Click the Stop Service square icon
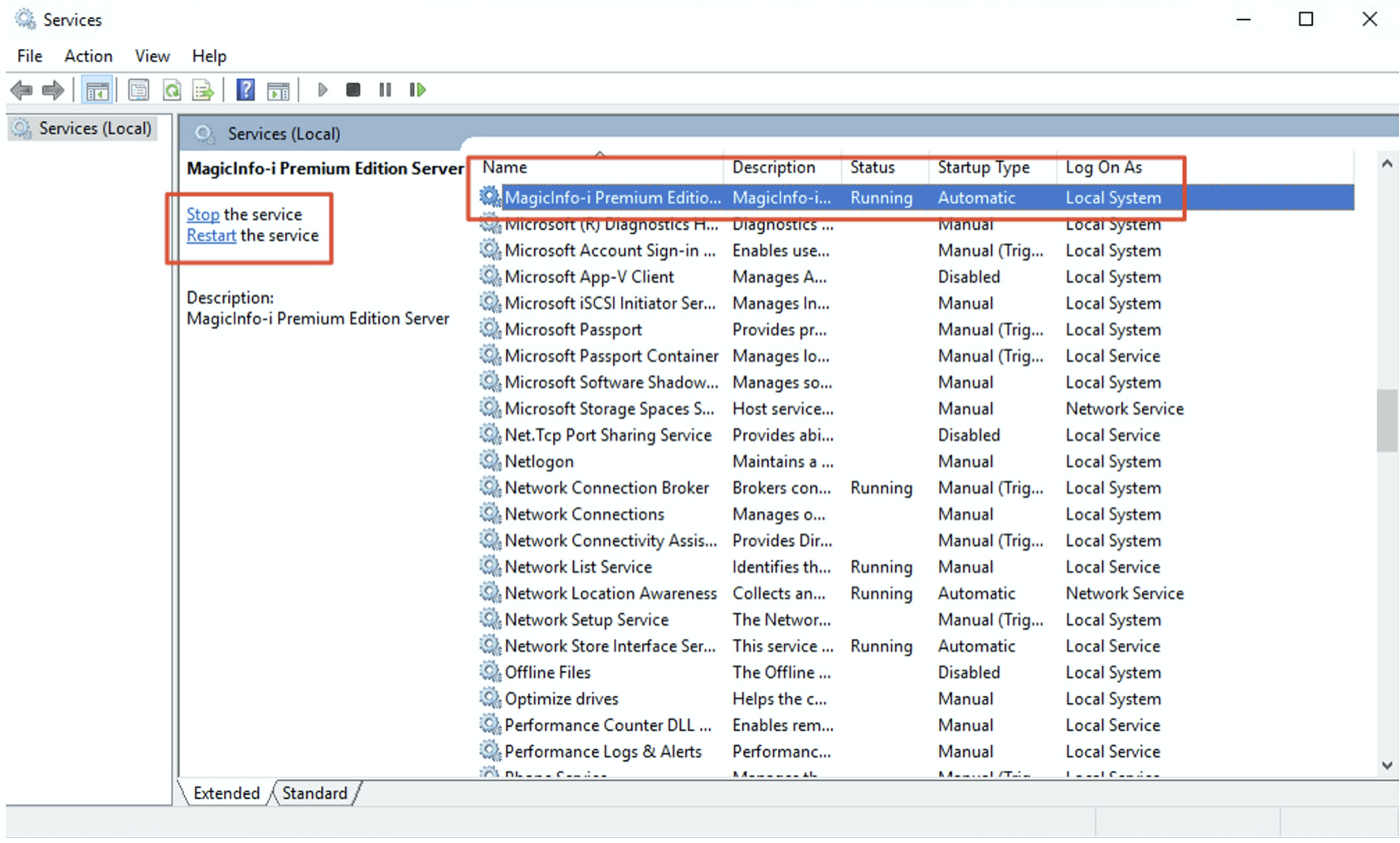Image resolution: width=1400 pixels, height=843 pixels. point(353,89)
